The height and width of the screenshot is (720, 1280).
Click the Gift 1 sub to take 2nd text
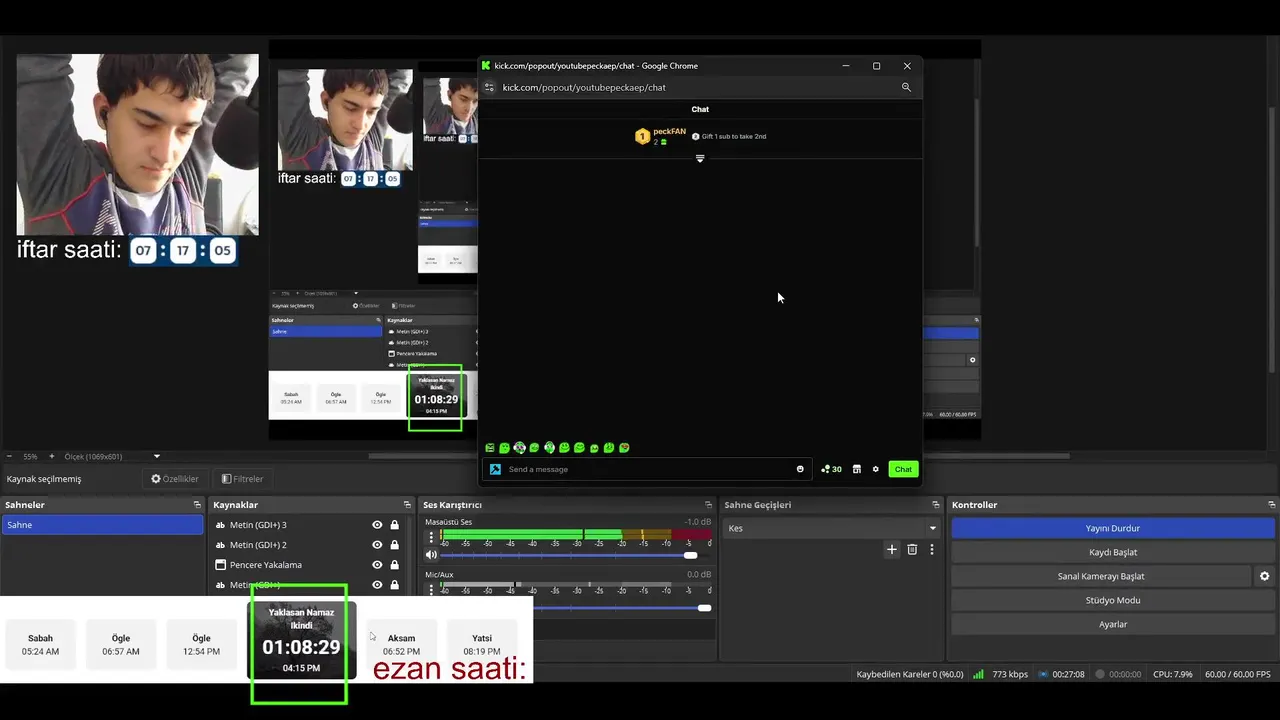pos(734,136)
